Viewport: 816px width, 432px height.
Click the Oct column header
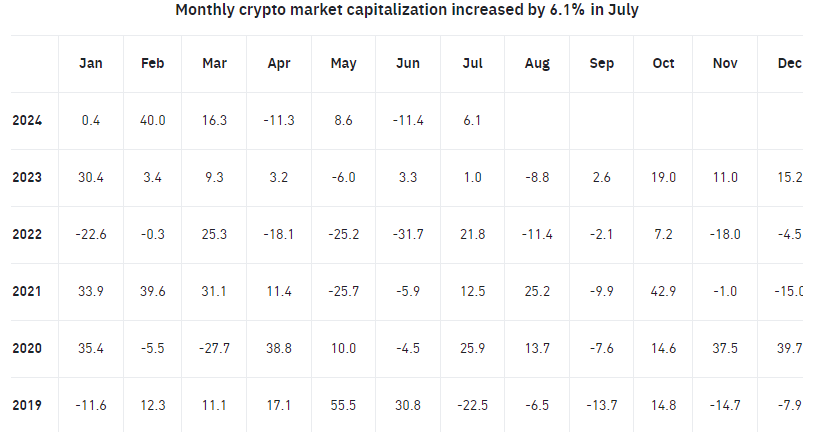click(664, 63)
